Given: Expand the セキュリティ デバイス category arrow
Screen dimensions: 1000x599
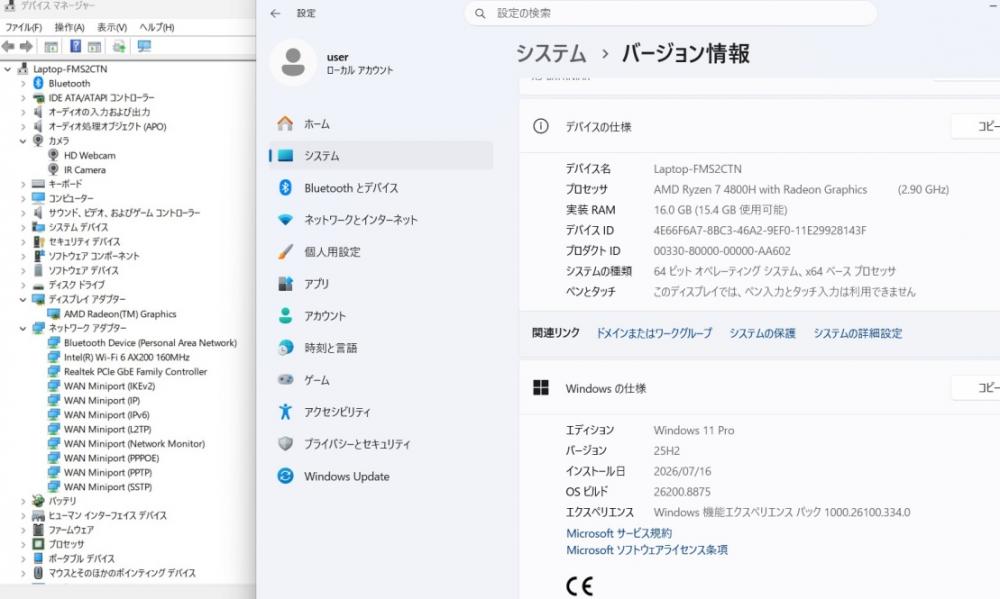Looking at the screenshot, I should click(23, 242).
